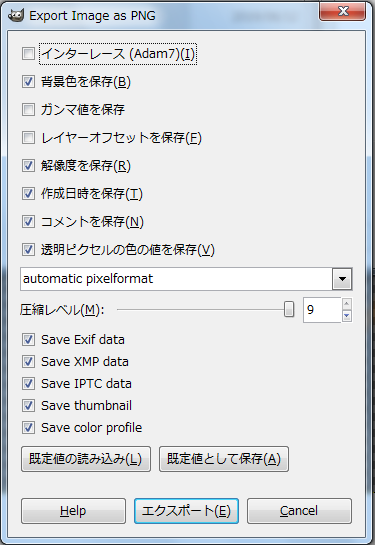Uncheck the 背景色を保存 option
The image size is (375, 546).
tap(28, 82)
